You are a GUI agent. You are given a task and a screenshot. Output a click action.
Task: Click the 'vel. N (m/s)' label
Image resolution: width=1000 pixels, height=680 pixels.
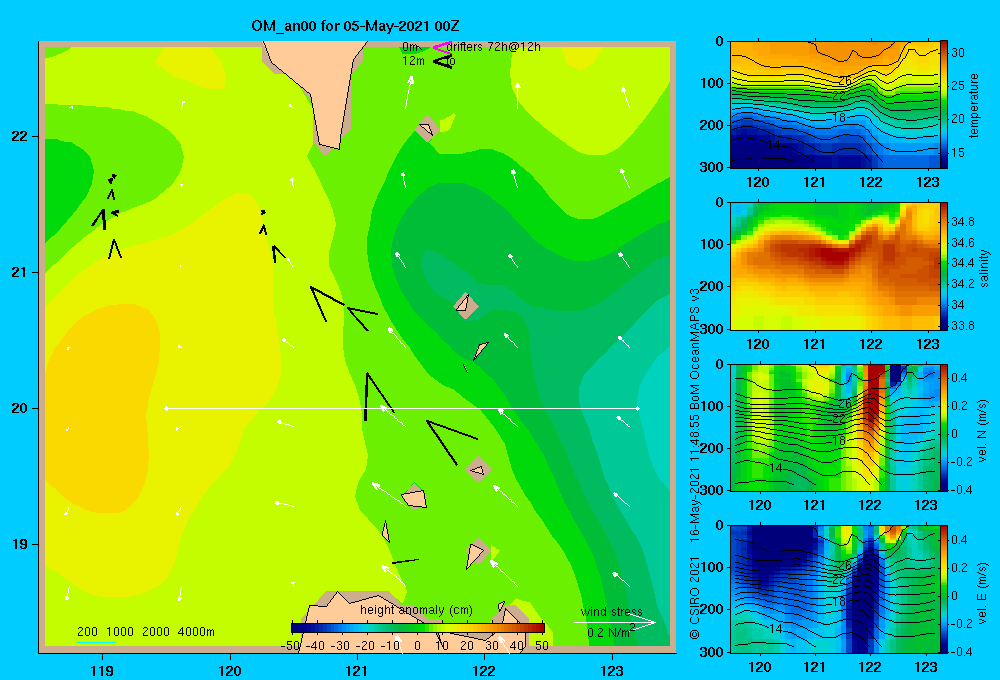click(982, 431)
